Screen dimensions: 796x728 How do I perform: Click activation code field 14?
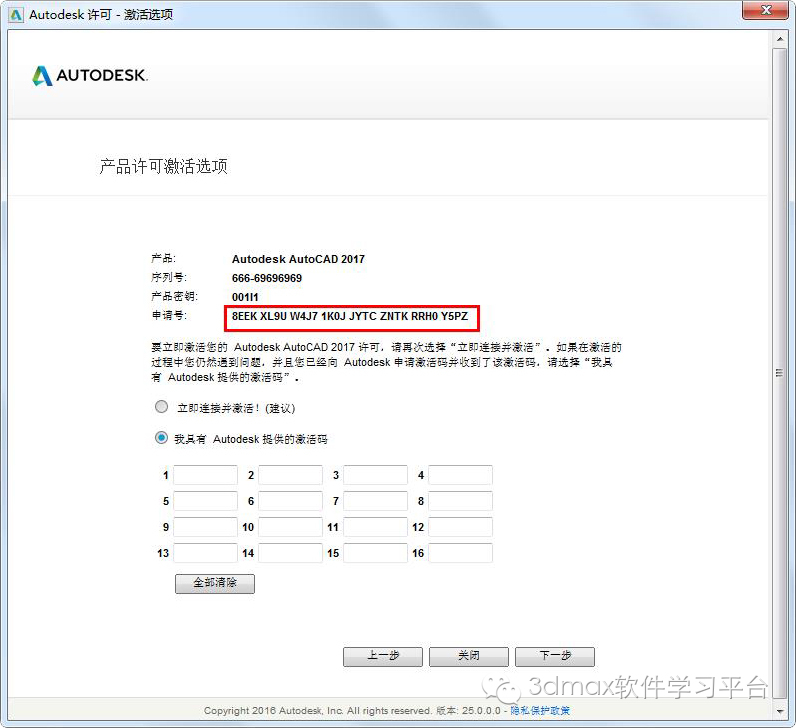pos(290,553)
